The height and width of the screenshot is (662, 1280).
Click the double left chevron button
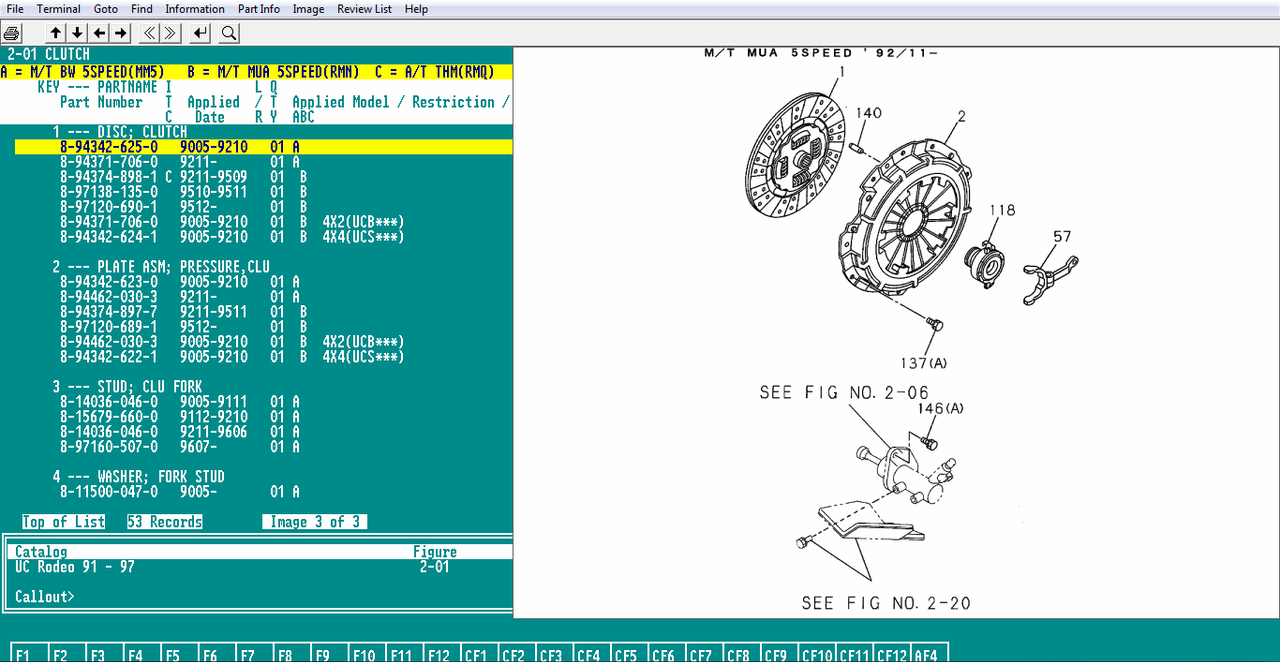tap(150, 33)
